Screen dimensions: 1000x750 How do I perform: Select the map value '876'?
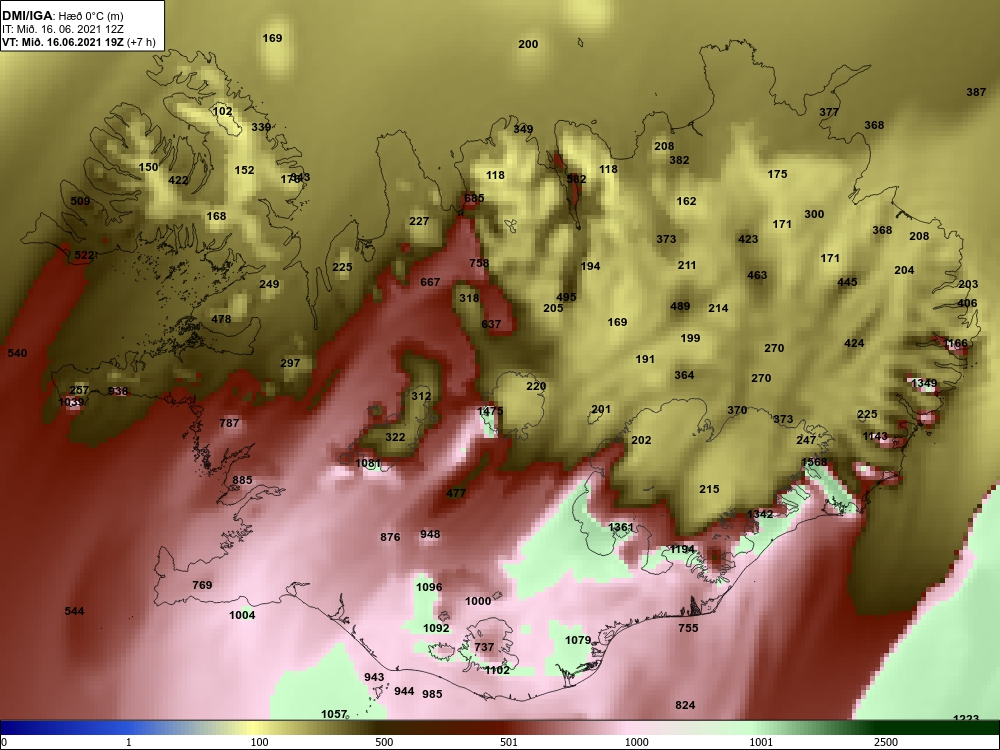coord(390,537)
